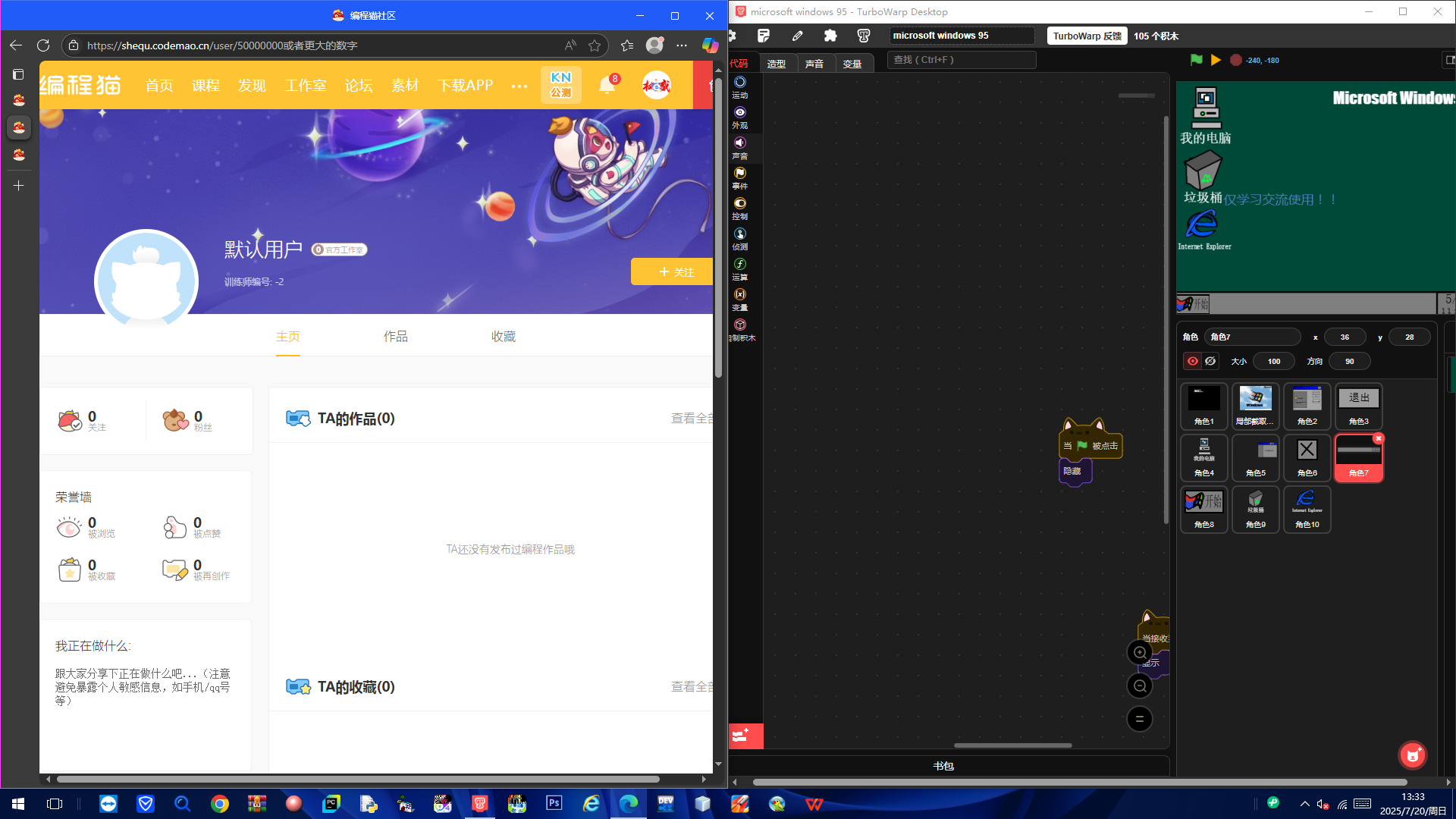Screen dimensions: 1456x819
Task: Show sprite using the visible eye toggle
Action: (x=1193, y=361)
